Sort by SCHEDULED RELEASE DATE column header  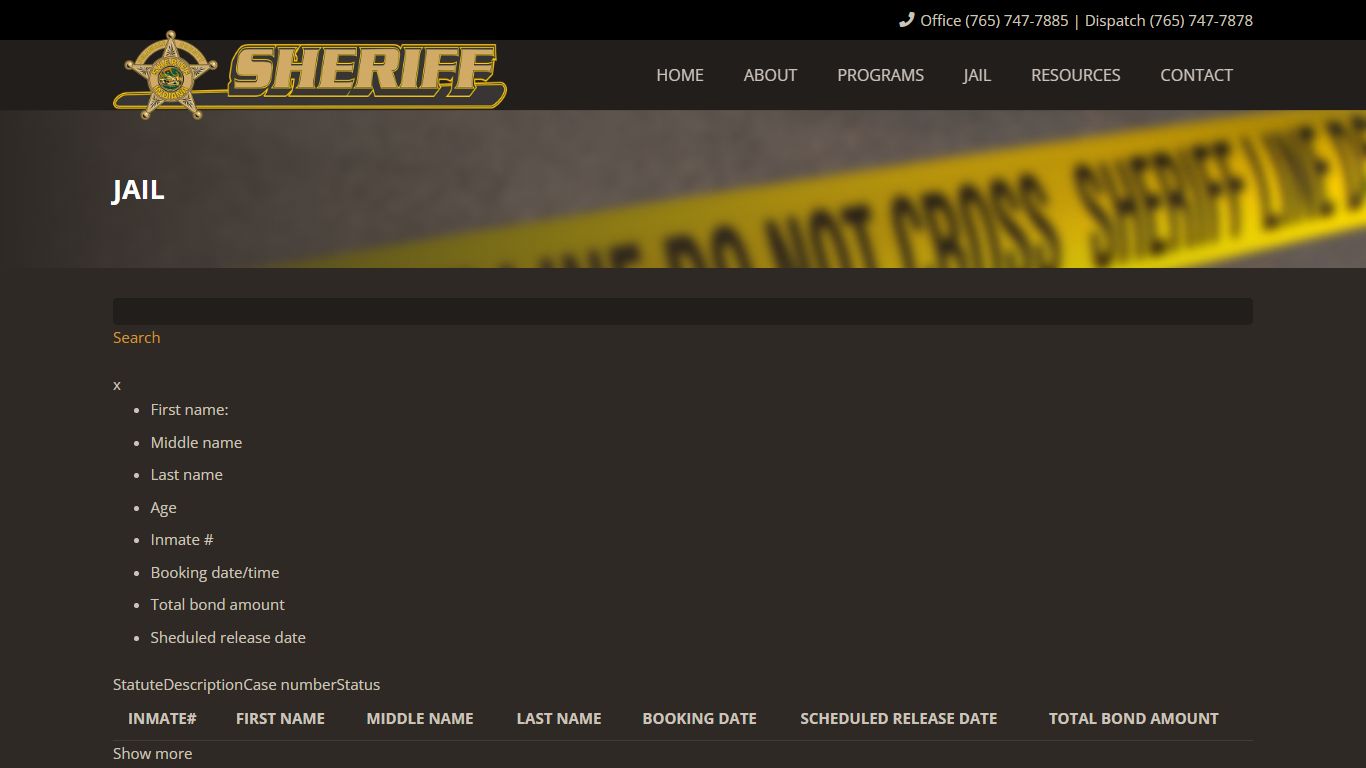tap(898, 718)
